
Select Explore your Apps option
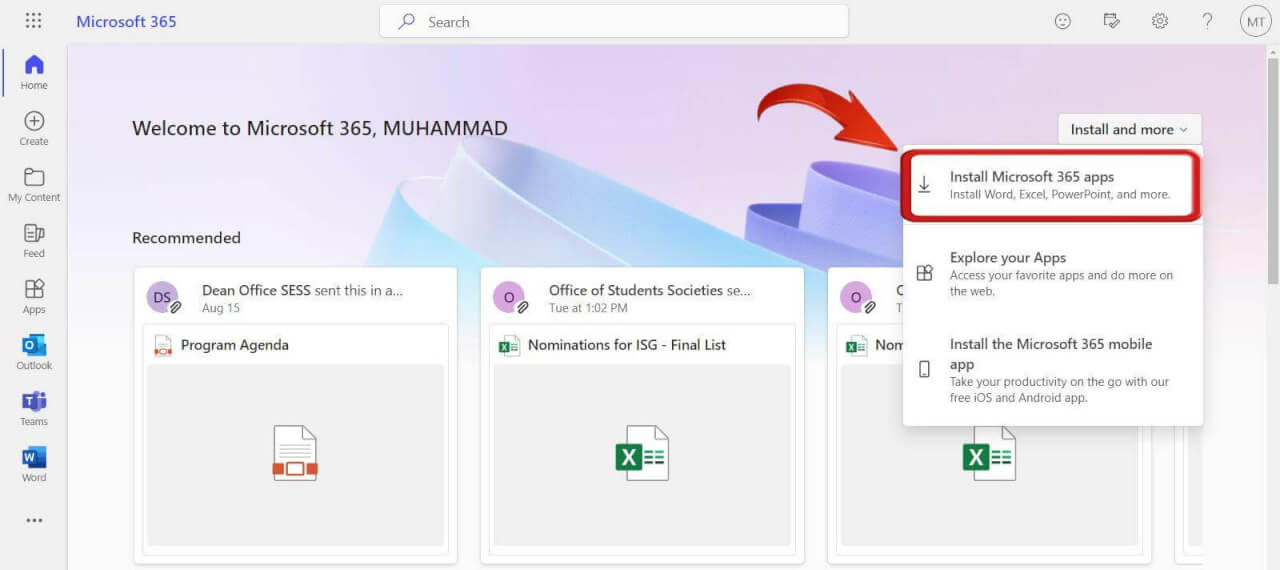pos(1053,273)
